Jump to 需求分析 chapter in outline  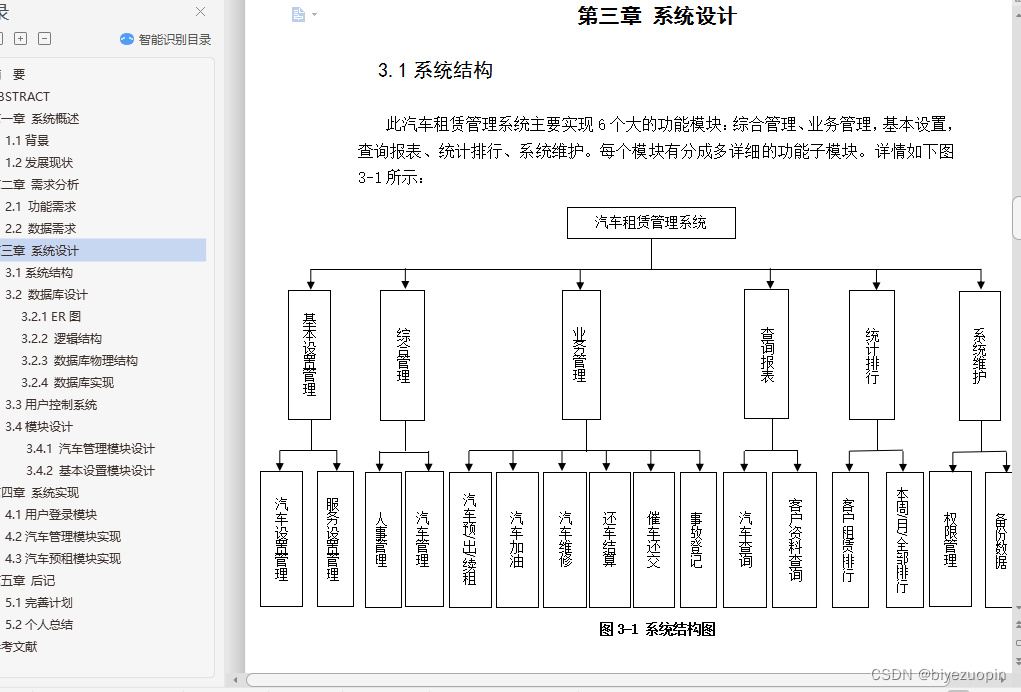[x=40, y=185]
